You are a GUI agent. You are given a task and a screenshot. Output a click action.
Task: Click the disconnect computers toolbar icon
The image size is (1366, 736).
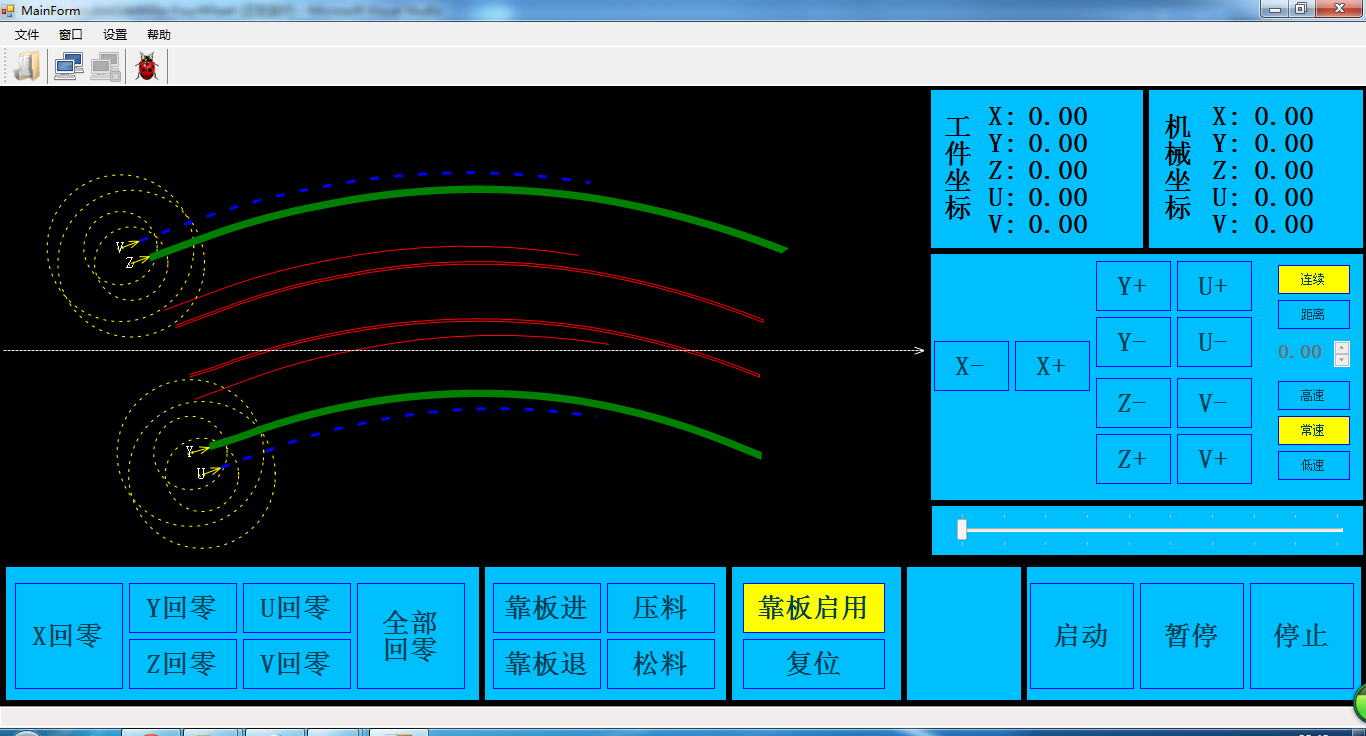click(x=105, y=66)
